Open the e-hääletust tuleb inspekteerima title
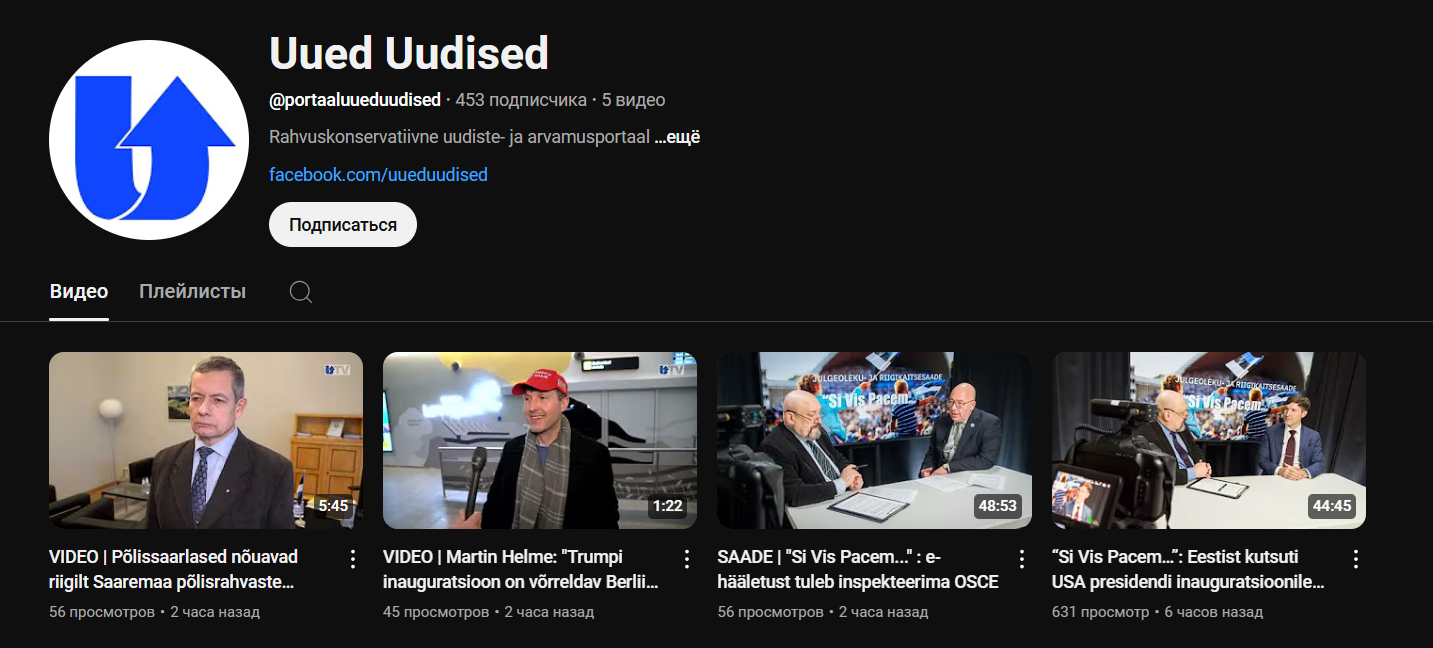This screenshot has height=648, width=1433. [858, 569]
